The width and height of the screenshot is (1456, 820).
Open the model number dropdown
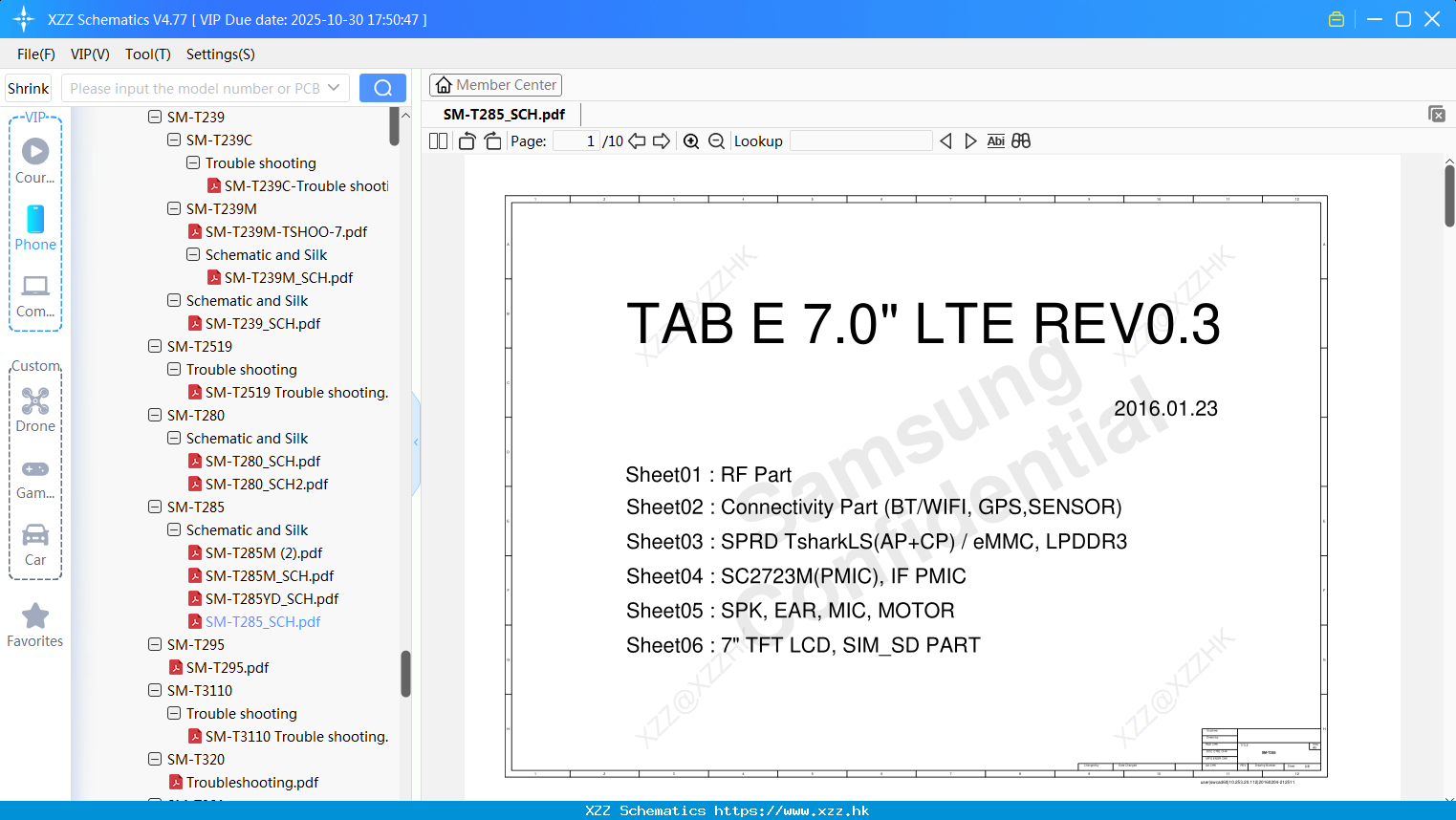pyautogui.click(x=334, y=88)
